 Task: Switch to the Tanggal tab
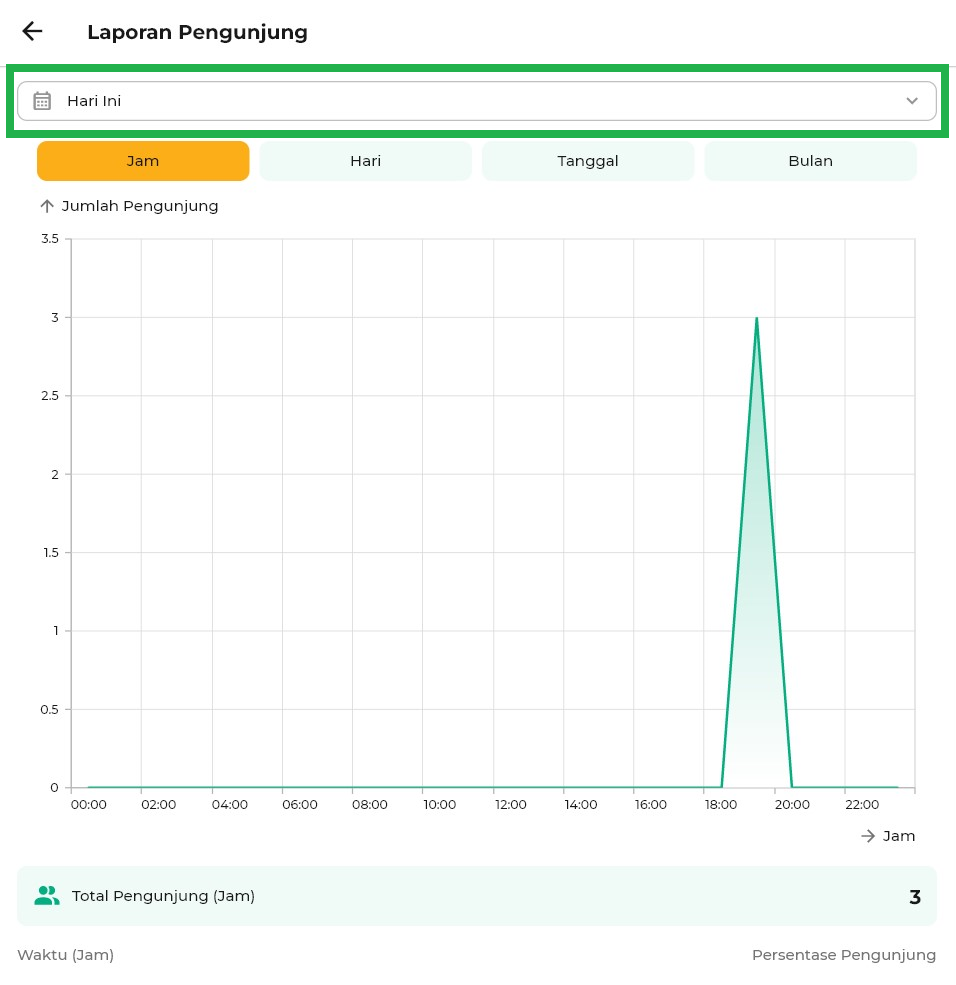[x=588, y=161]
